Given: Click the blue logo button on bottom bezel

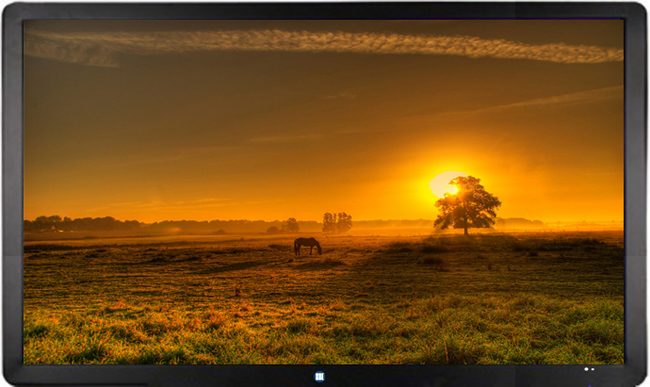Looking at the screenshot, I should (x=319, y=376).
